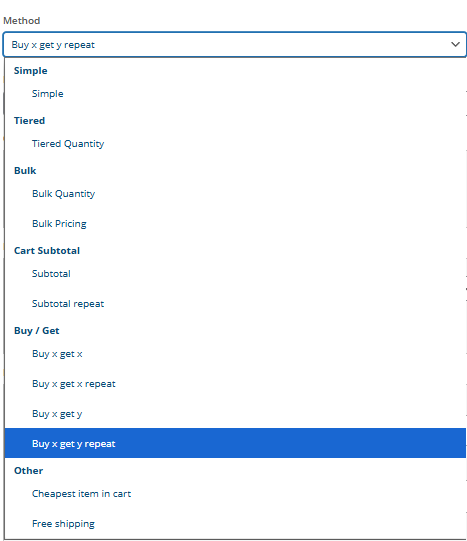The width and height of the screenshot is (467, 541).
Task: Click the Method dropdown chevron arrow
Action: 455,45
